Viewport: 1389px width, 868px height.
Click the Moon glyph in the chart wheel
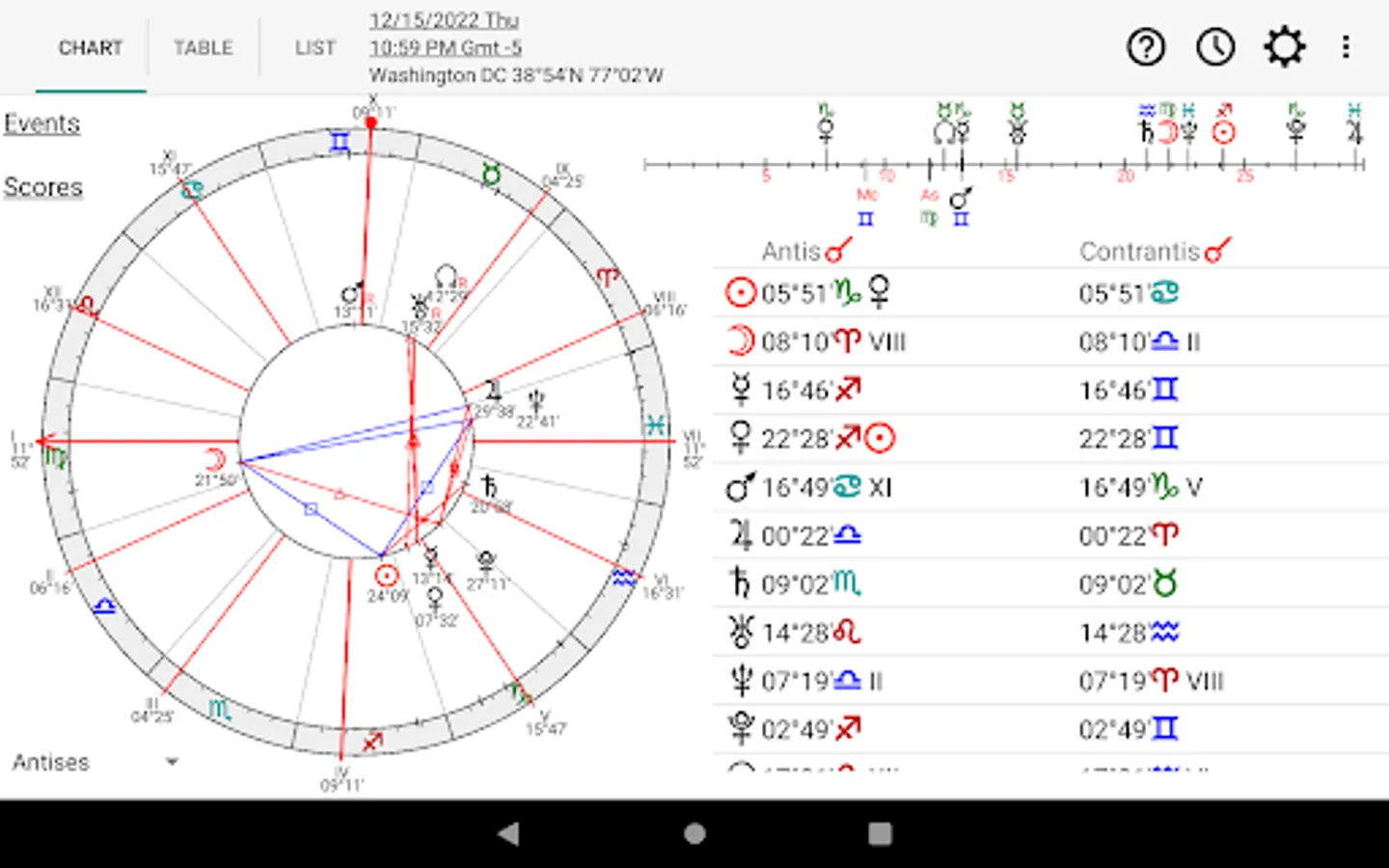(215, 458)
